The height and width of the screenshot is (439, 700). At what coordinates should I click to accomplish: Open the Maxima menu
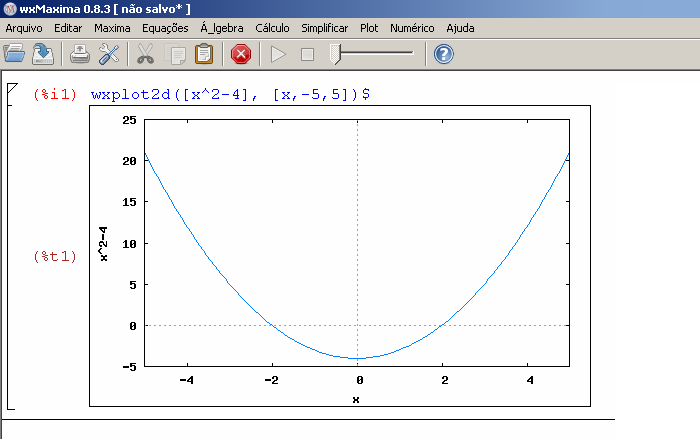(112, 28)
